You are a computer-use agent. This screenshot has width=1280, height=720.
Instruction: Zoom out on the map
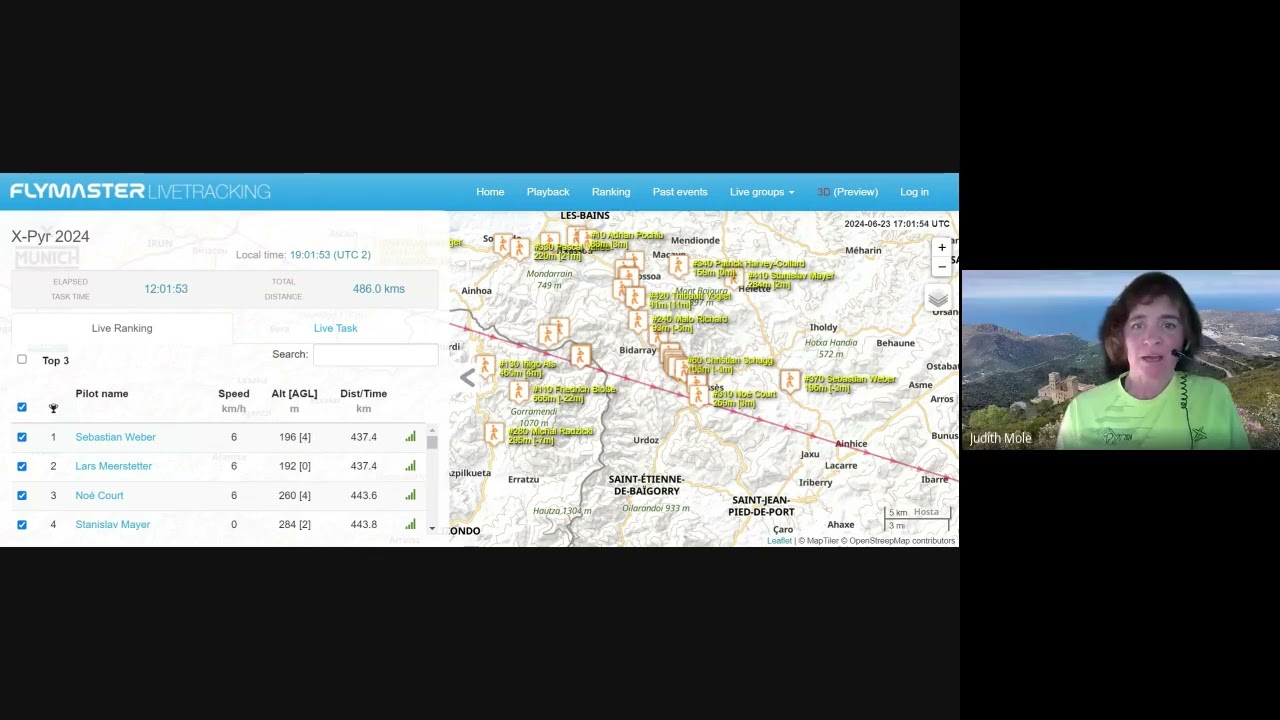pyautogui.click(x=941, y=266)
